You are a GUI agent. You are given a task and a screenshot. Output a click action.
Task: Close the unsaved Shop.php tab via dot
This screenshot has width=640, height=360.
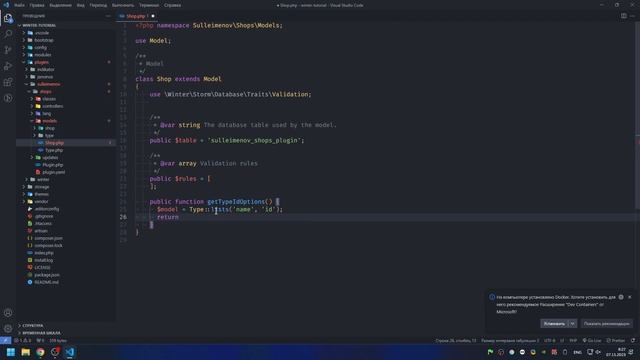(x=153, y=16)
